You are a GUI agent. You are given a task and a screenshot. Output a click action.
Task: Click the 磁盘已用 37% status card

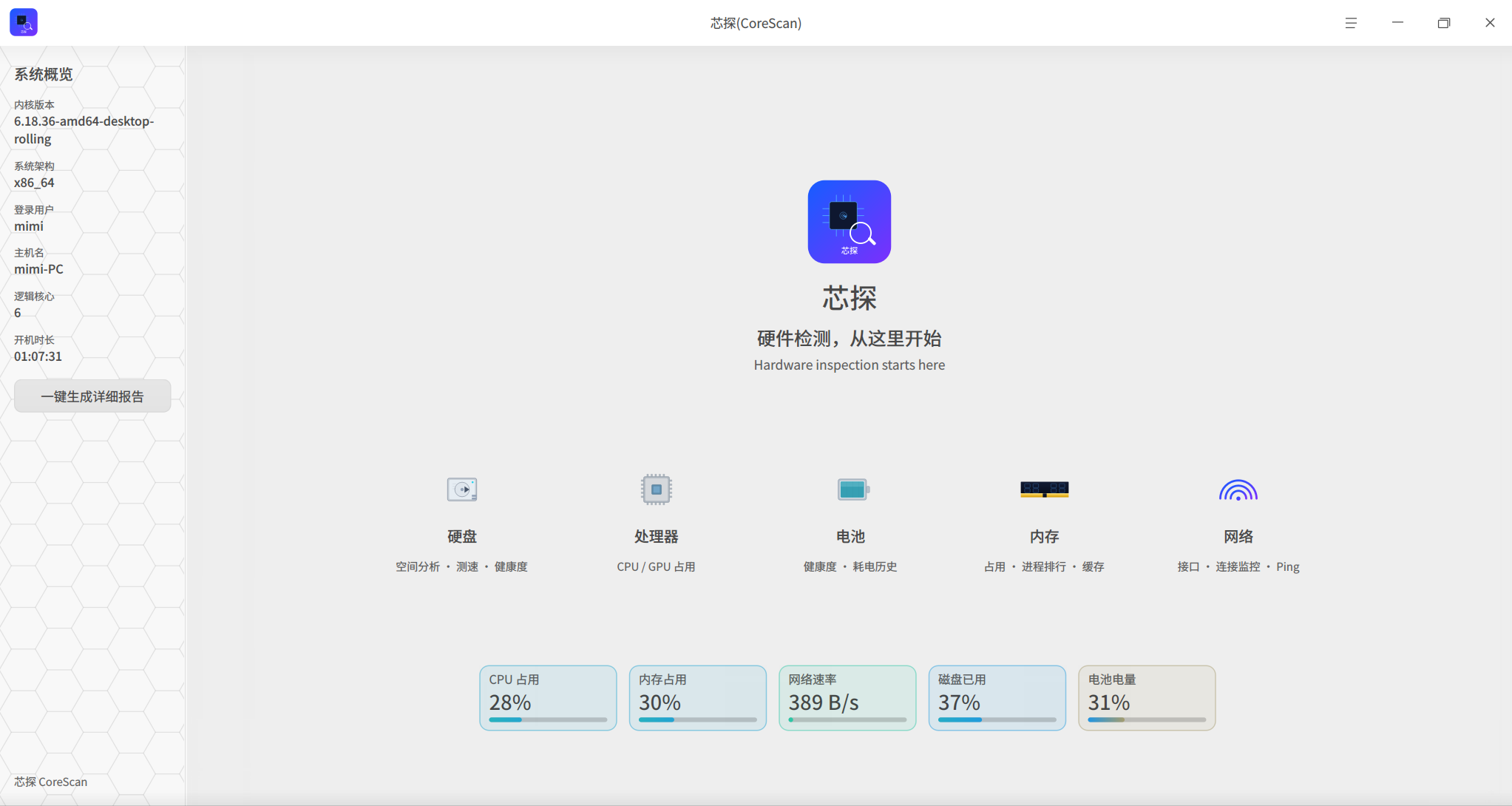997,697
